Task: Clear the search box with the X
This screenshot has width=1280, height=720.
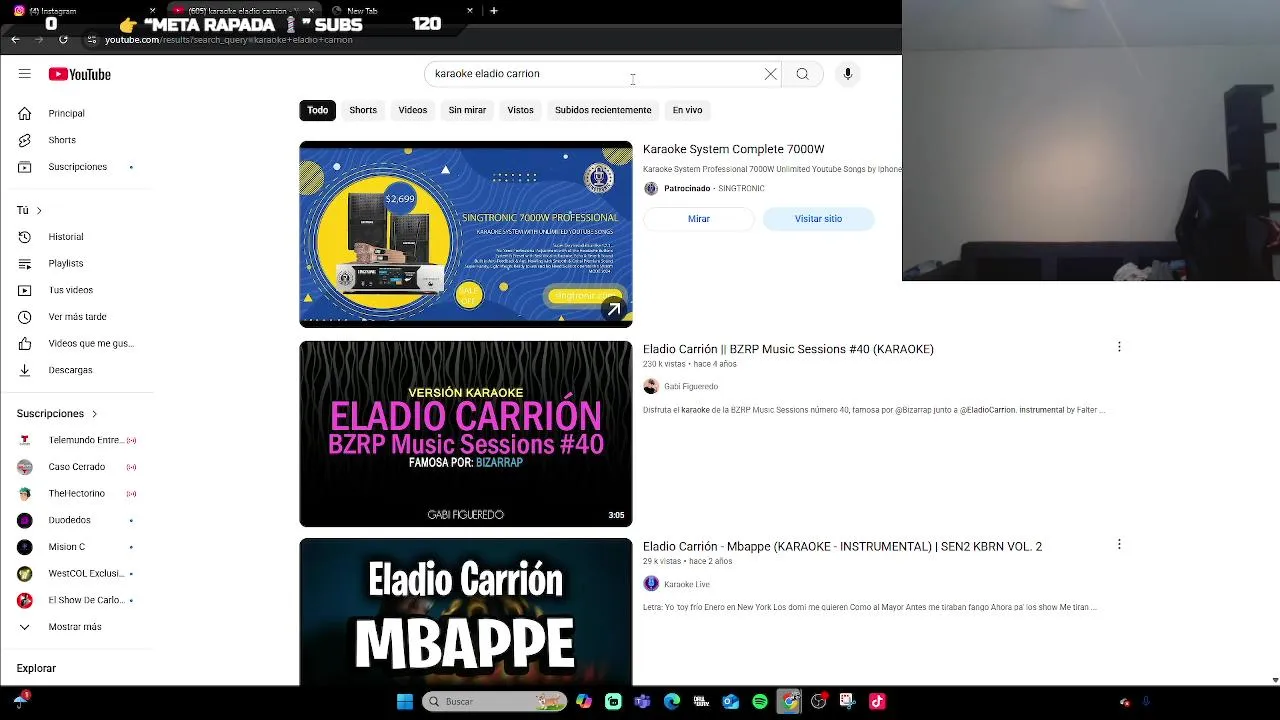Action: 770,74
